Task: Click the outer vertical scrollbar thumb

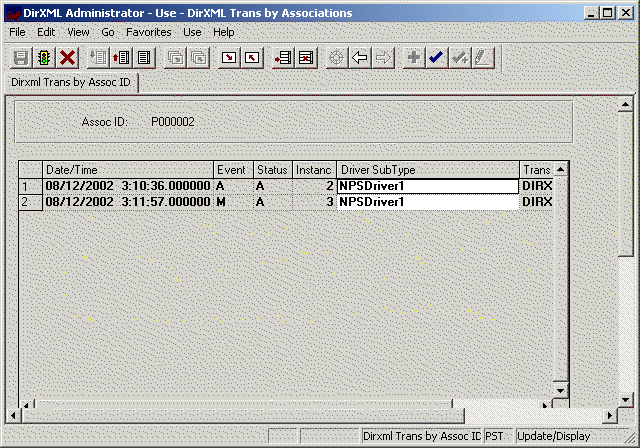Action: coord(625,184)
